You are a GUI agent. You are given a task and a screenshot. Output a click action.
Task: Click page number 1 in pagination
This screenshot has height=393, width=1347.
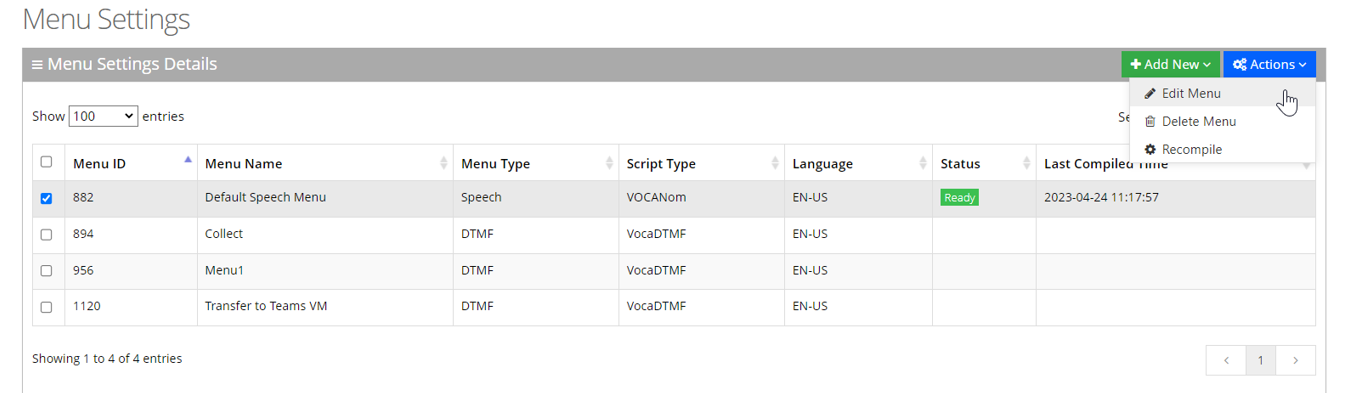(x=1261, y=360)
